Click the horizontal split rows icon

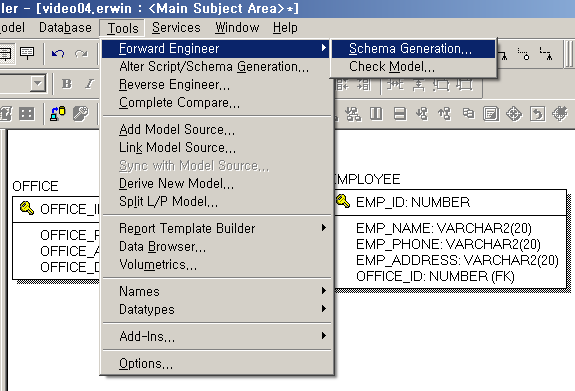pos(399,114)
